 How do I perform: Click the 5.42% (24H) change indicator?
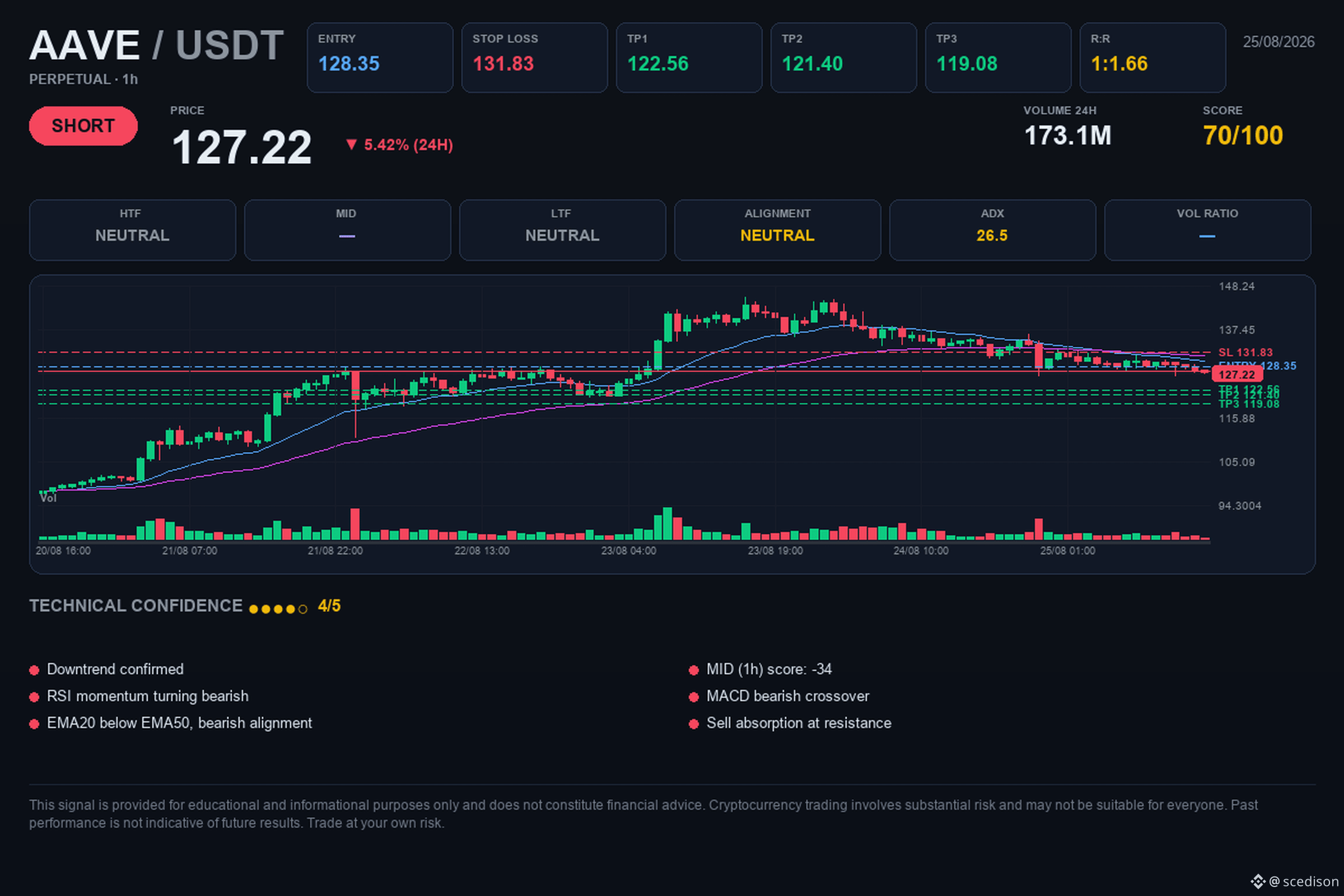click(399, 145)
